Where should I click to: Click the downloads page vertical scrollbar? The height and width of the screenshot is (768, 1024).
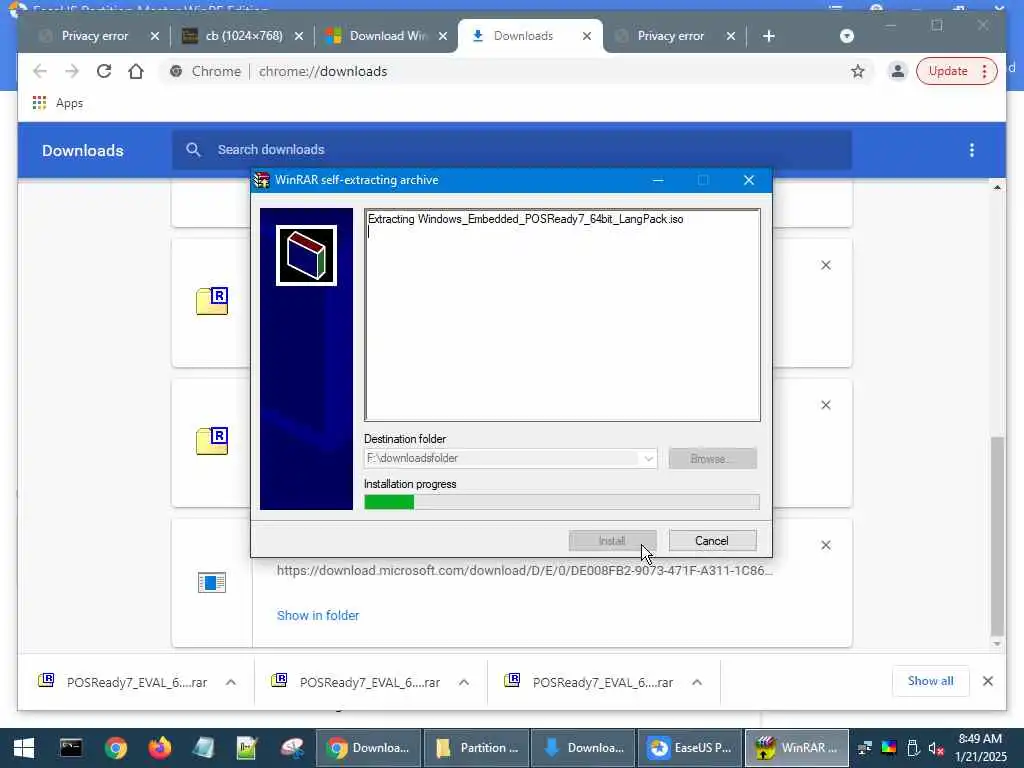[x=997, y=536]
